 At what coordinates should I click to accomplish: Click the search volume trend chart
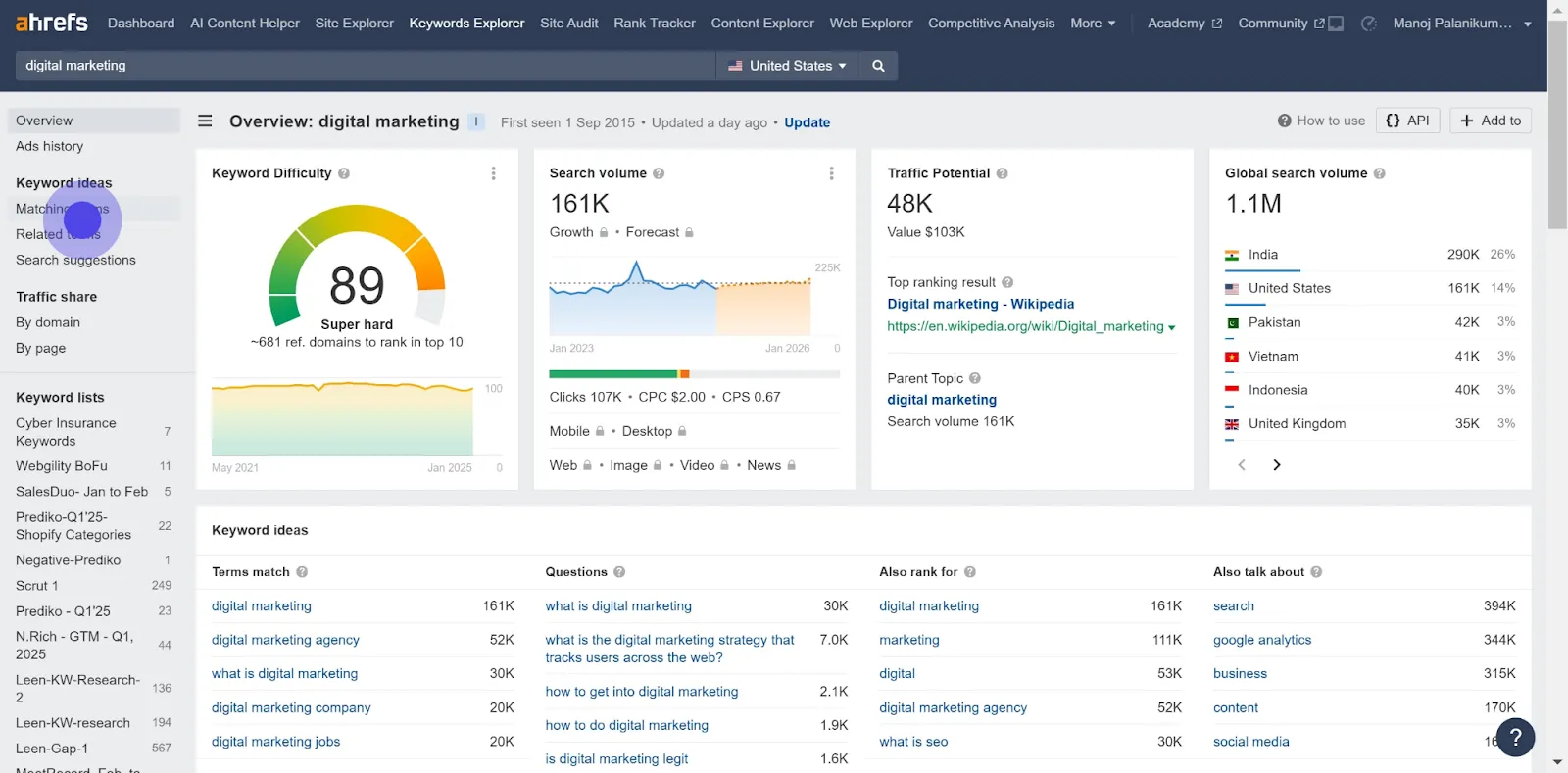coord(680,298)
